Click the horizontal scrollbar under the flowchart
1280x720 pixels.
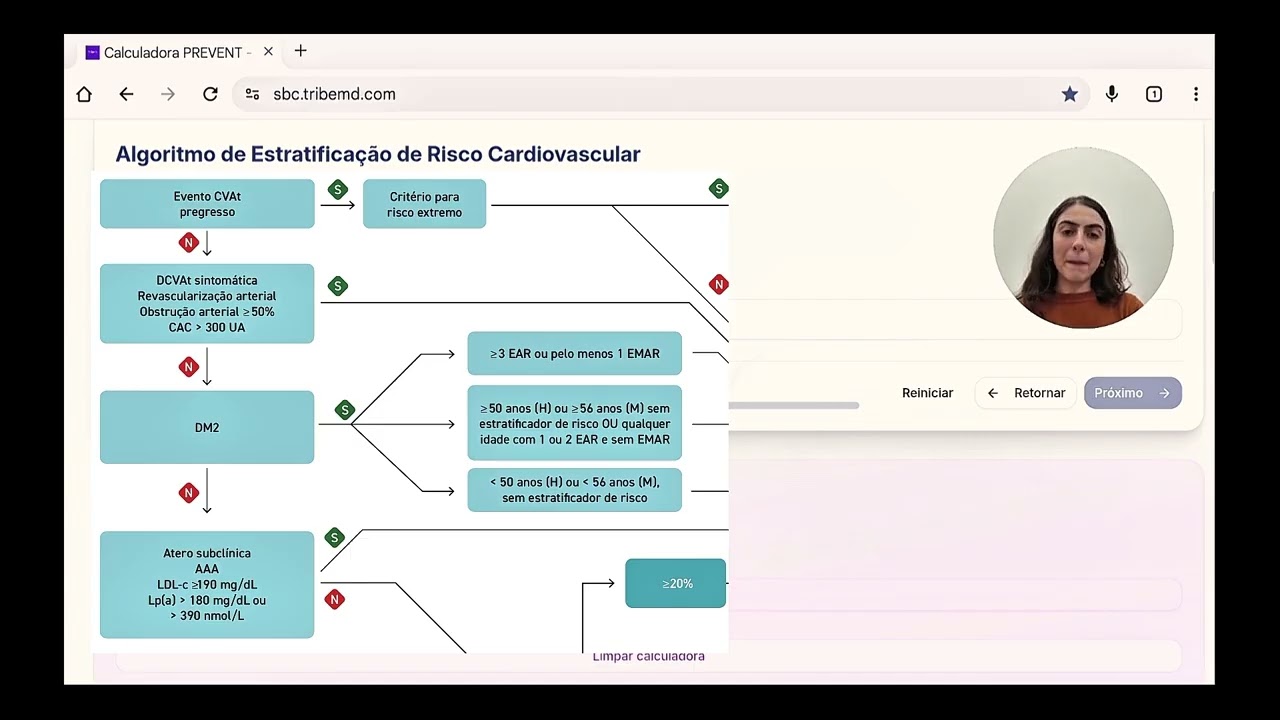[x=794, y=405]
